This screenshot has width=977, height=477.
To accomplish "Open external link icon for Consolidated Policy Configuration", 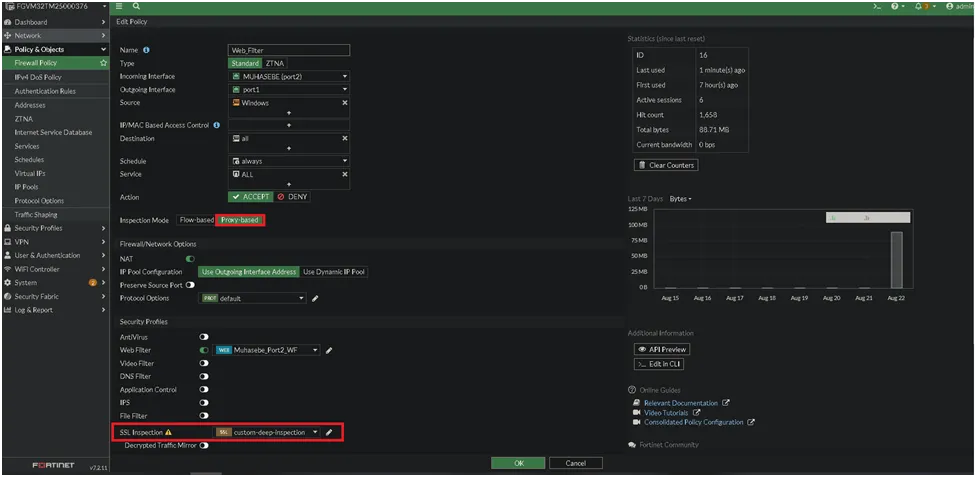I will pos(751,422).
